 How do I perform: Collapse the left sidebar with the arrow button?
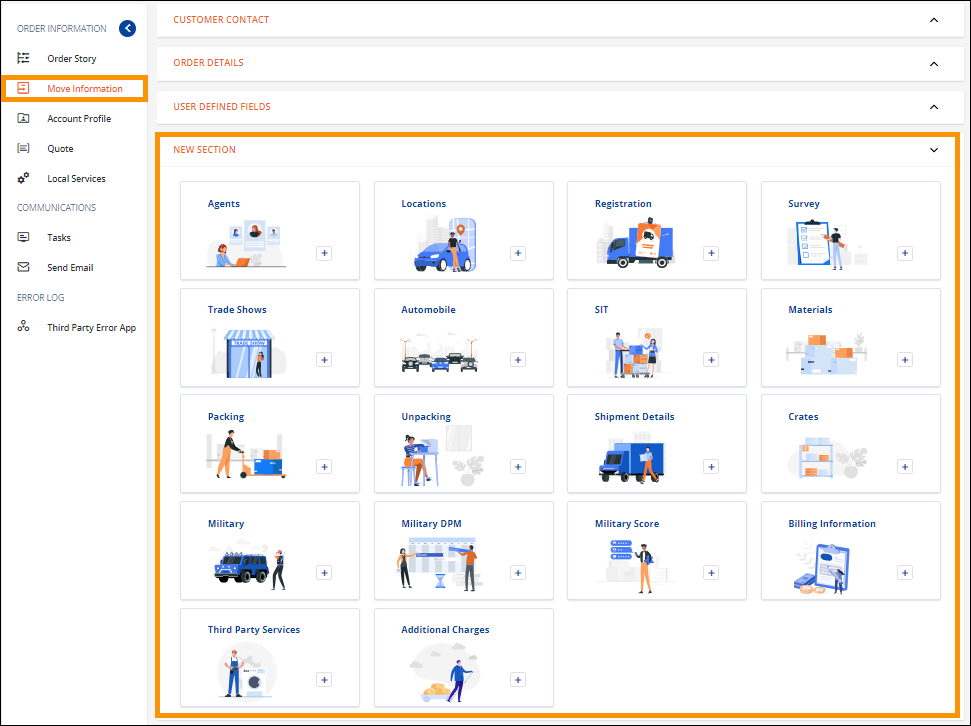127,28
